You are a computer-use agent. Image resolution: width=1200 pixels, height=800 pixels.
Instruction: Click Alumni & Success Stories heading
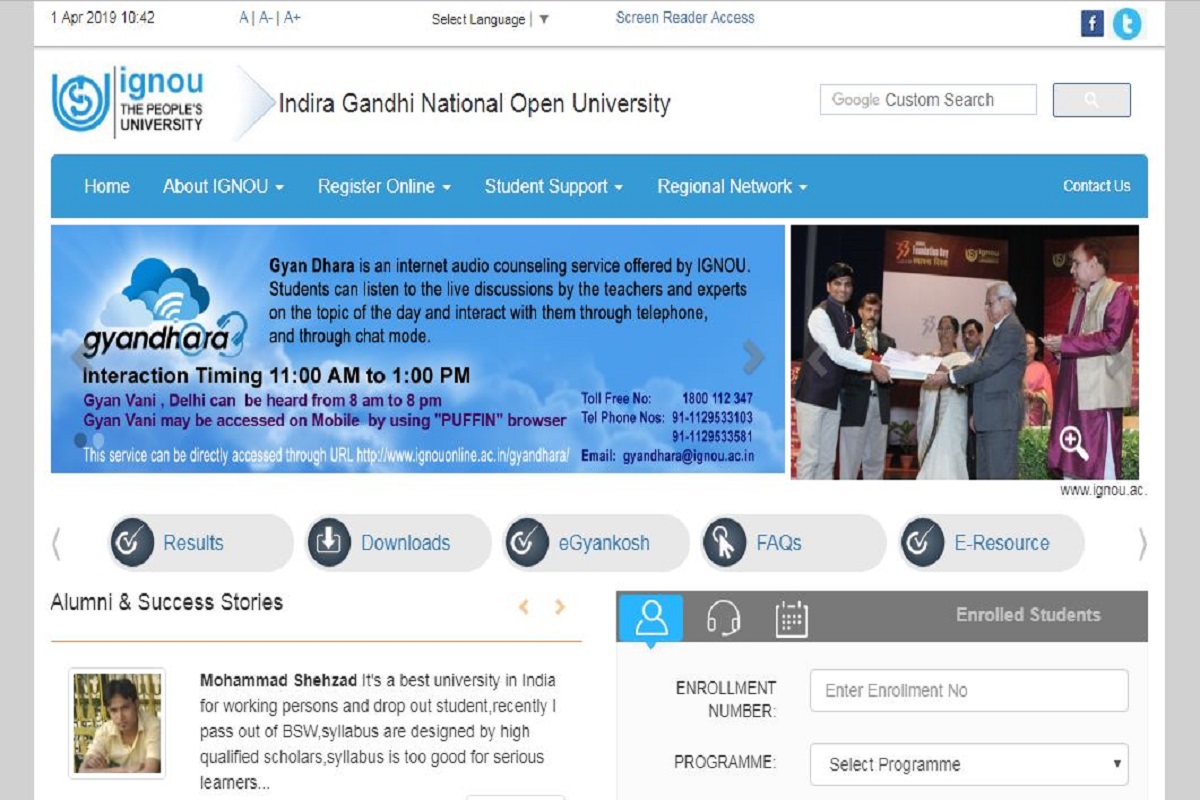[x=167, y=602]
